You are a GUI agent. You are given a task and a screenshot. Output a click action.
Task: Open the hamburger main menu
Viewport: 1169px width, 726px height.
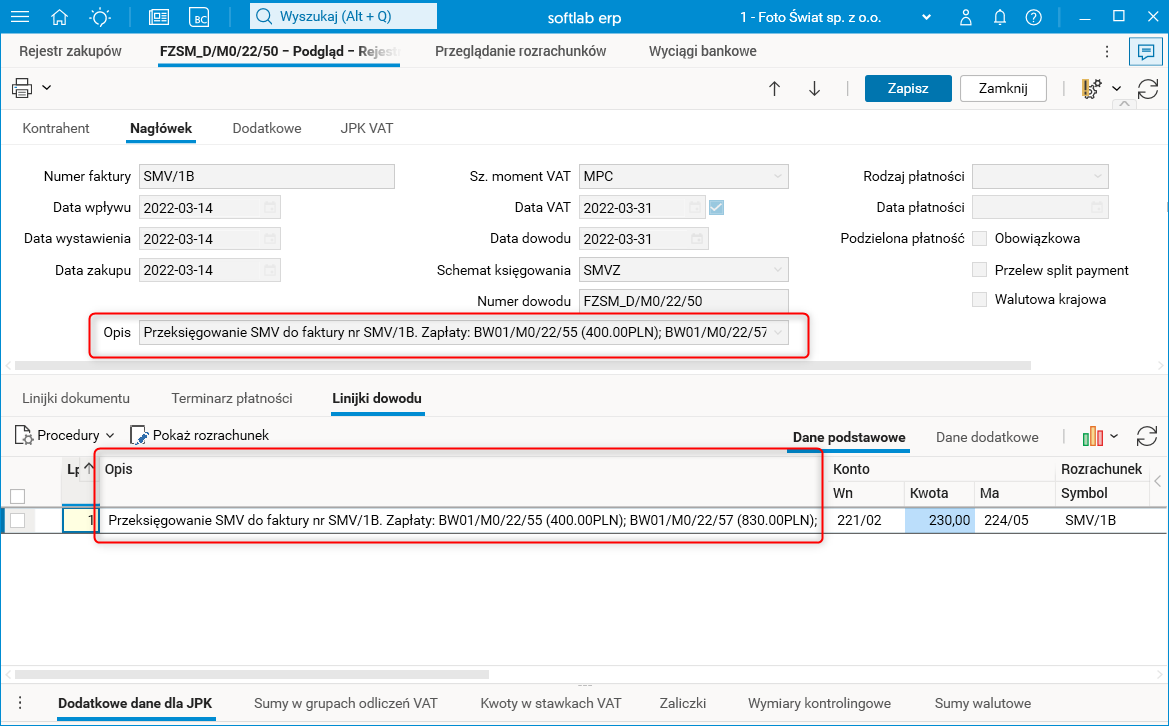20,16
